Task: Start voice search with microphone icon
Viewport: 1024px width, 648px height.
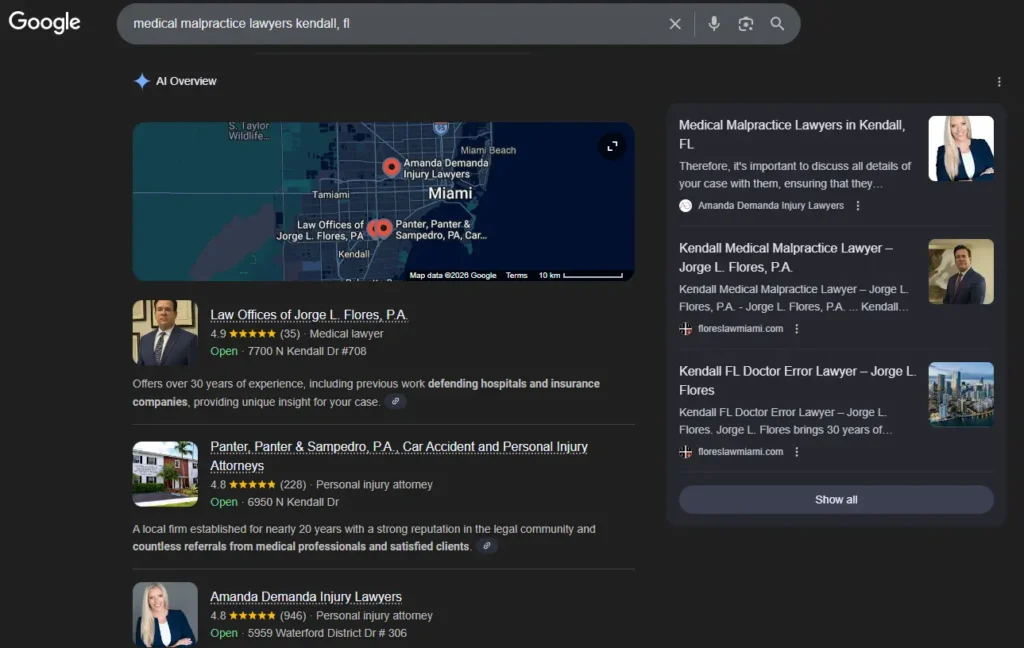Action: [x=714, y=24]
